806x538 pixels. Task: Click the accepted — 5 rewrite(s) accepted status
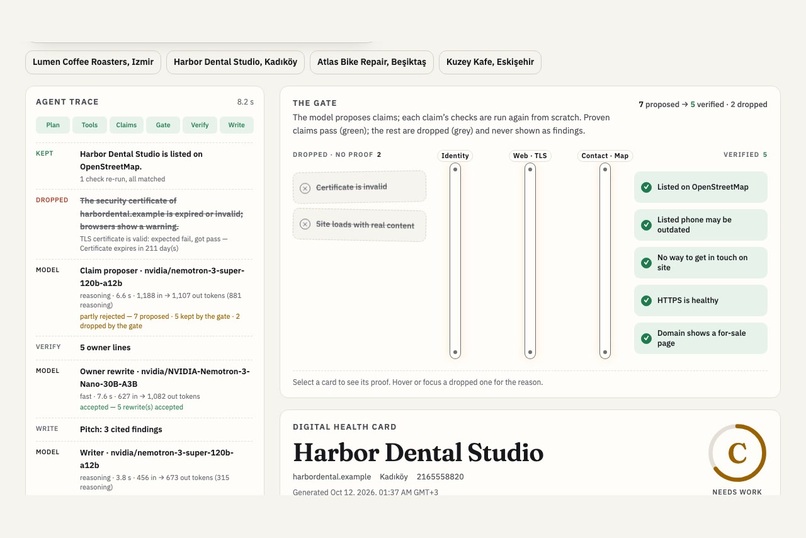(x=132, y=407)
